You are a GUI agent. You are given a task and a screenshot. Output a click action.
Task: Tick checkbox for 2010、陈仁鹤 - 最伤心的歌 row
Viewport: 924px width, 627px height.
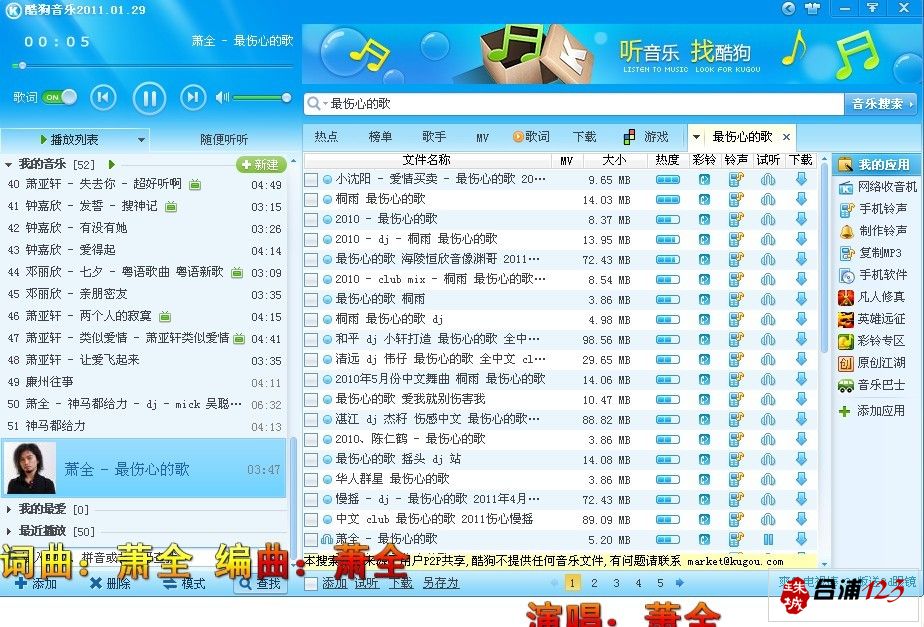(311, 440)
